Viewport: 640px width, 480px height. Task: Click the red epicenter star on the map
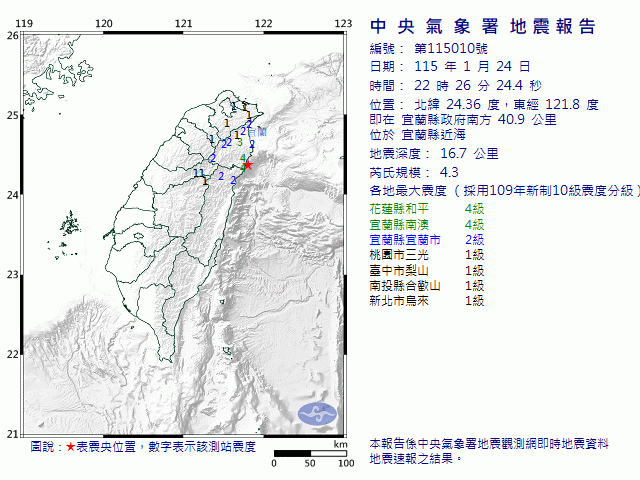247,165
